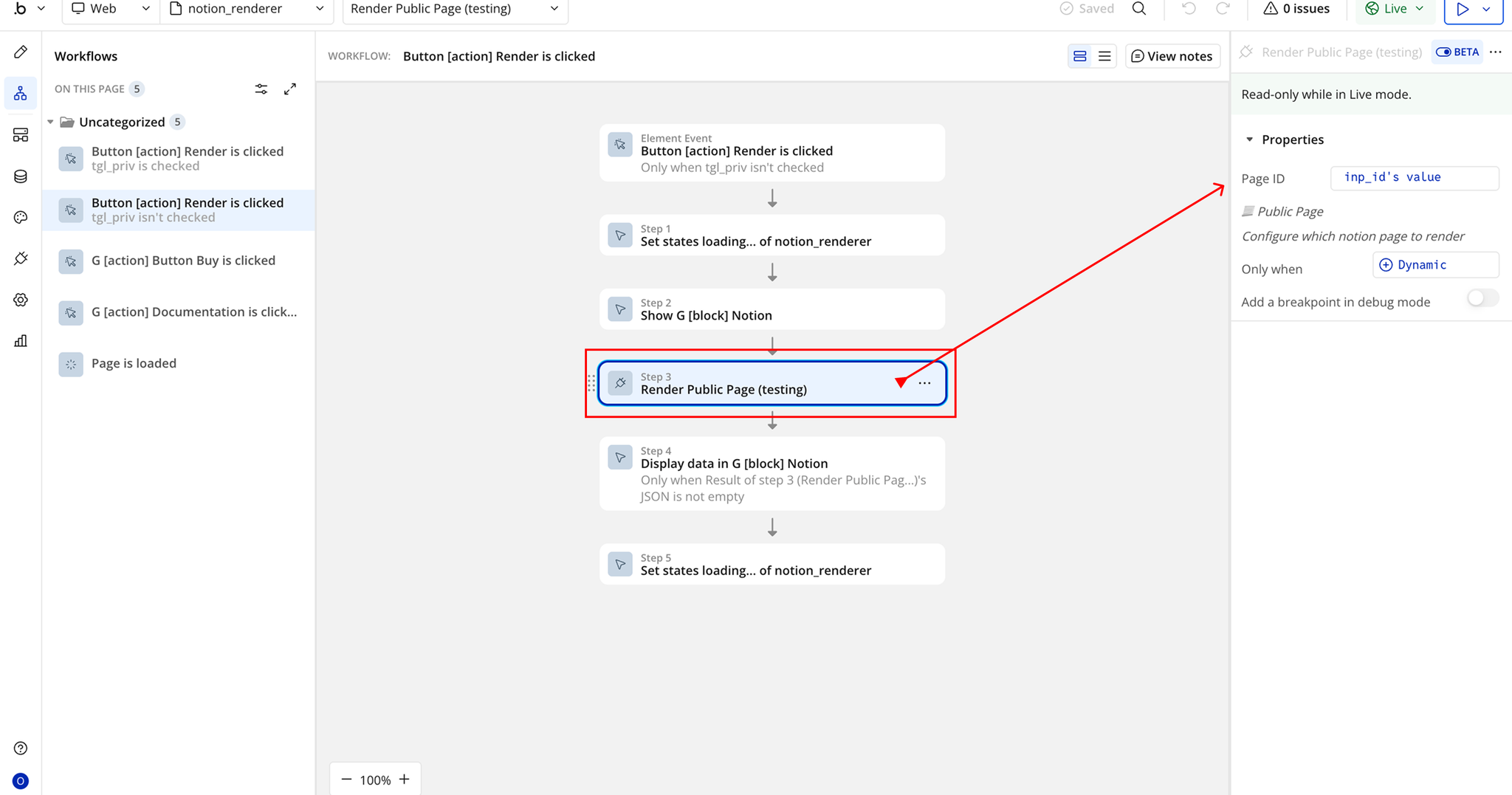This screenshot has width=1512, height=795.
Task: Open the Settings gear icon in sidebar
Action: [x=21, y=300]
